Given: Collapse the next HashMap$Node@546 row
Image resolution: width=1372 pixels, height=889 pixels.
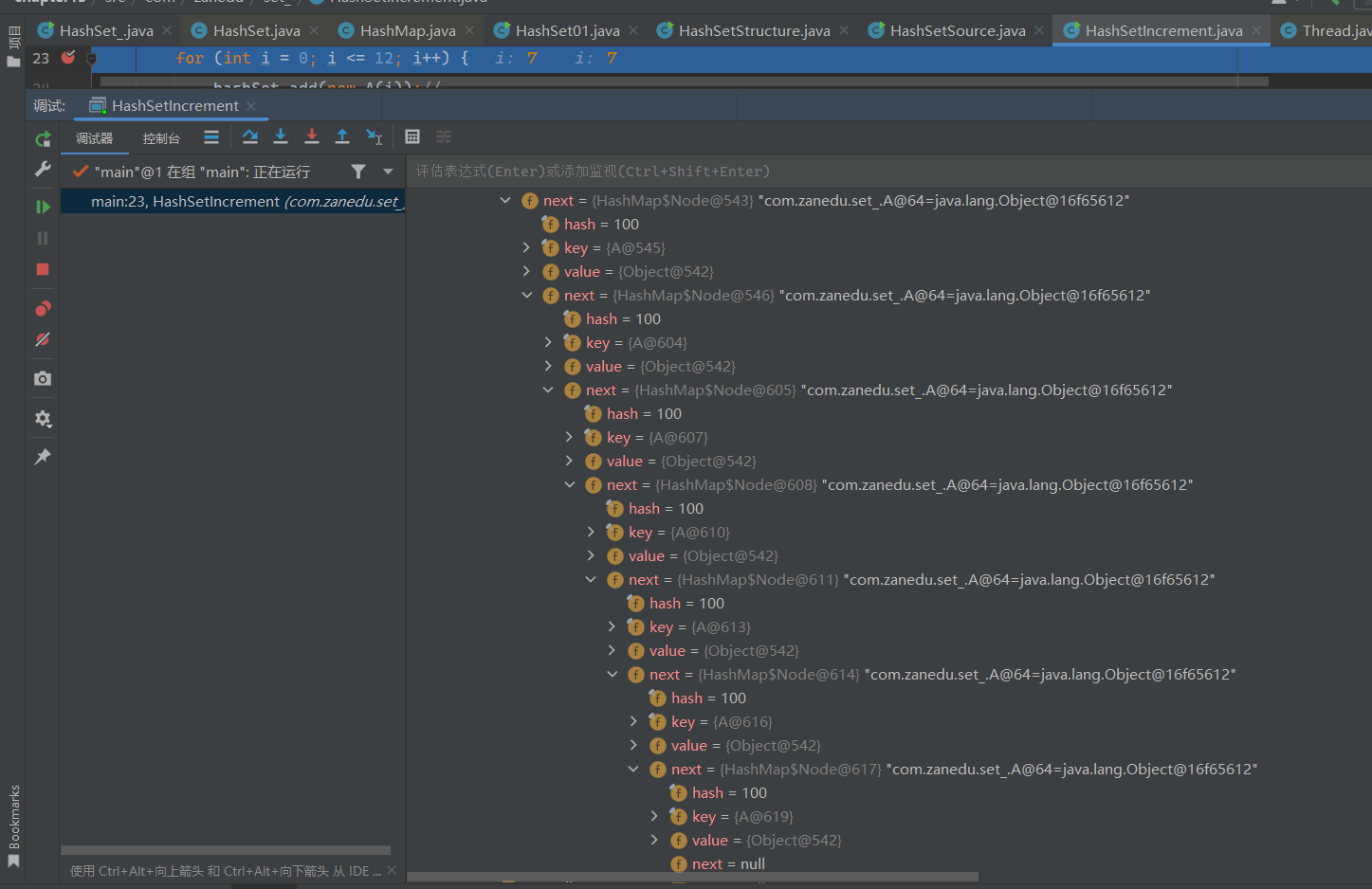Looking at the screenshot, I should [526, 295].
